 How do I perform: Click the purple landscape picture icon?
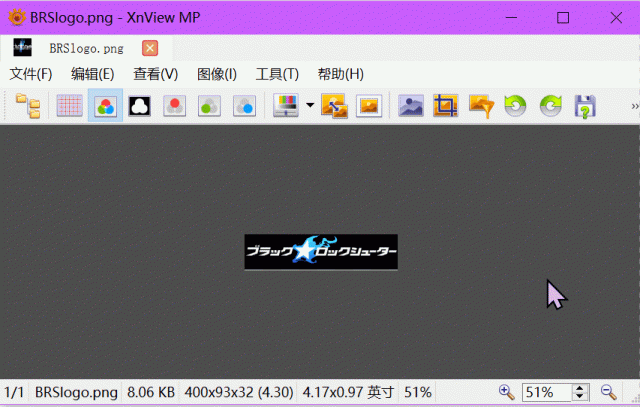tap(411, 106)
